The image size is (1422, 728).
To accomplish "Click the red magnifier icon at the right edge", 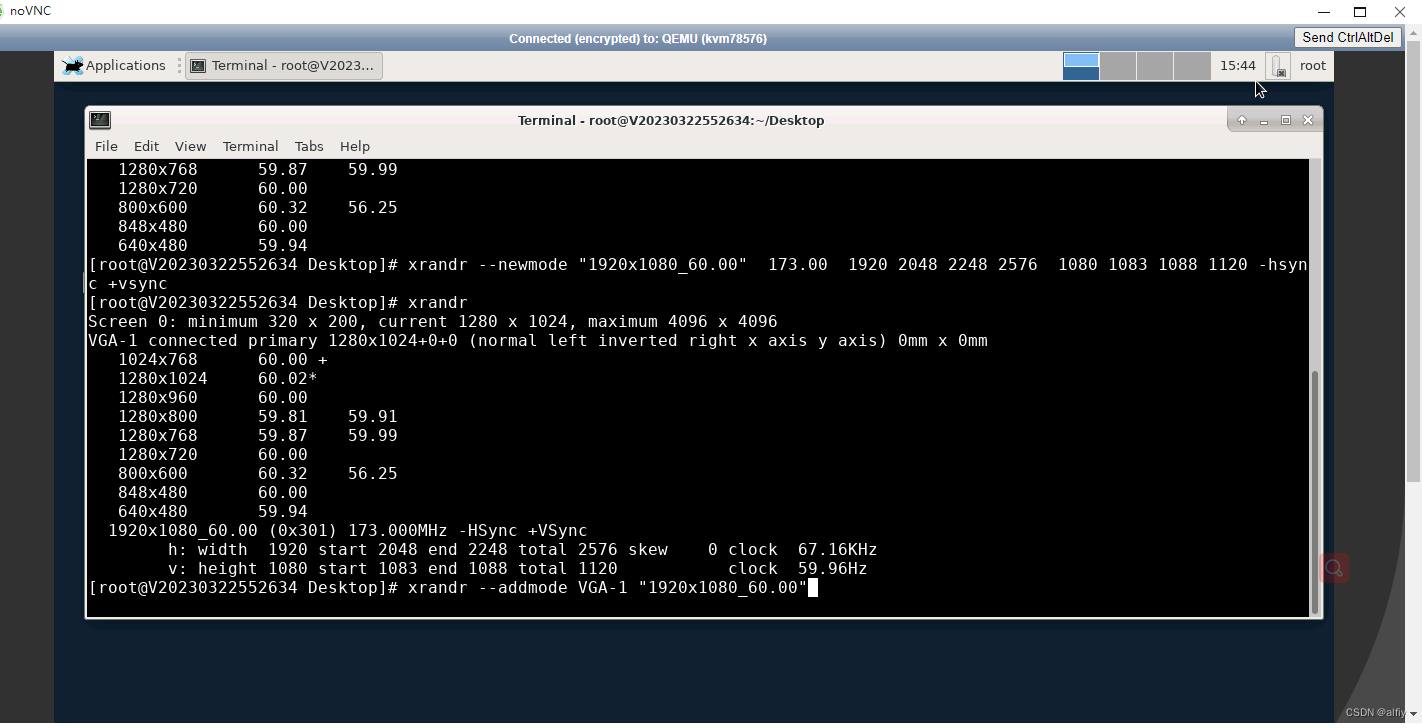I will 1334,567.
